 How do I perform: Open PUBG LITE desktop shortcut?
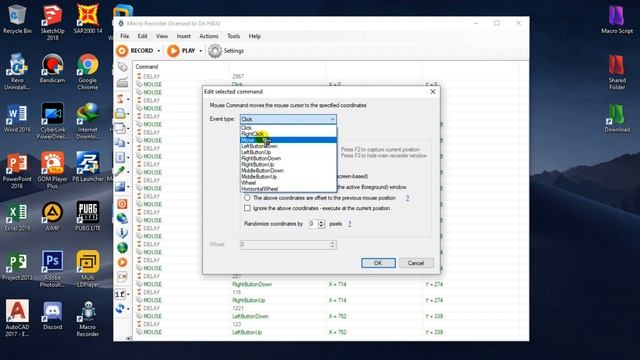(x=88, y=217)
